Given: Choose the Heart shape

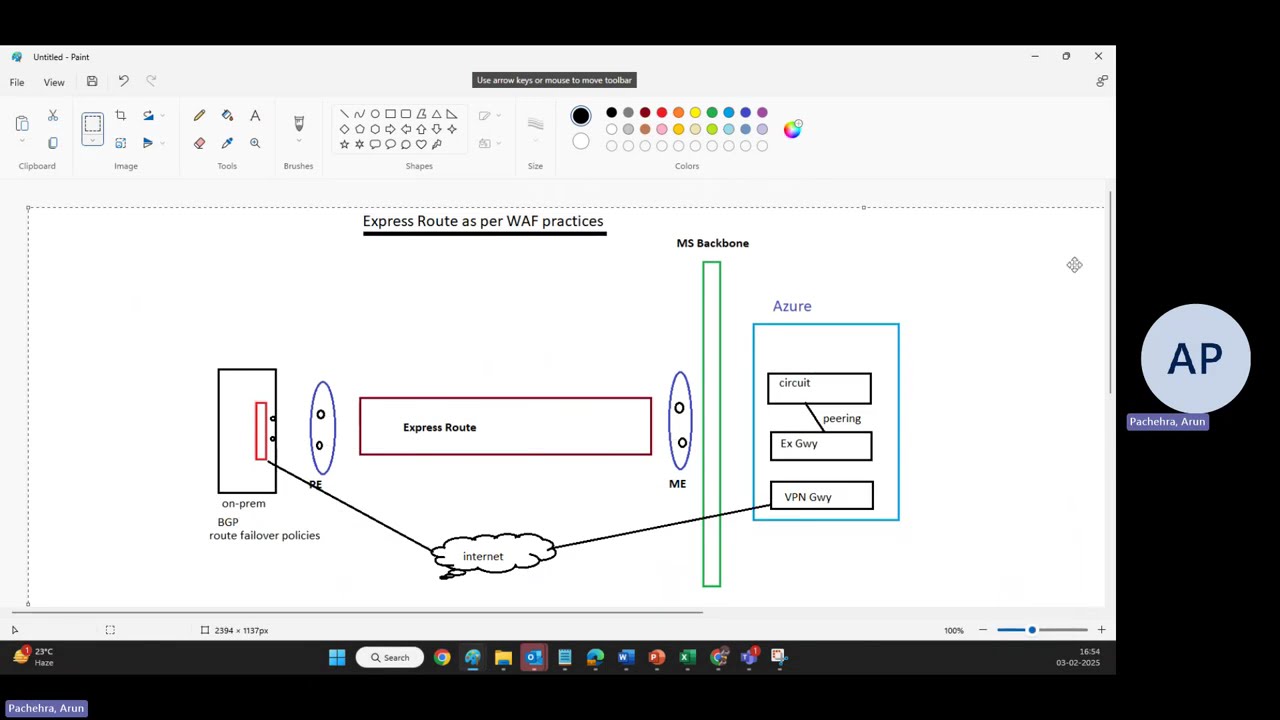Looking at the screenshot, I should pyautogui.click(x=421, y=144).
